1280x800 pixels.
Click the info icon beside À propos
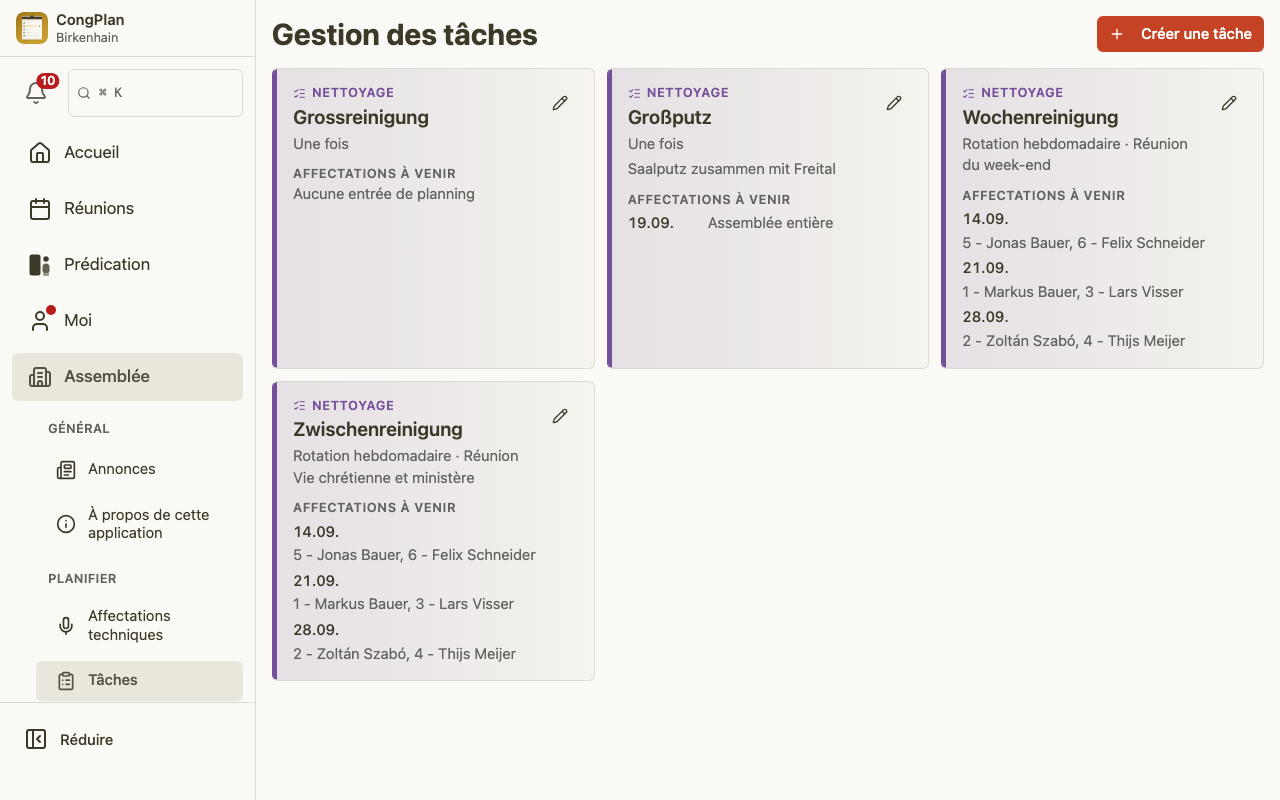coord(66,524)
